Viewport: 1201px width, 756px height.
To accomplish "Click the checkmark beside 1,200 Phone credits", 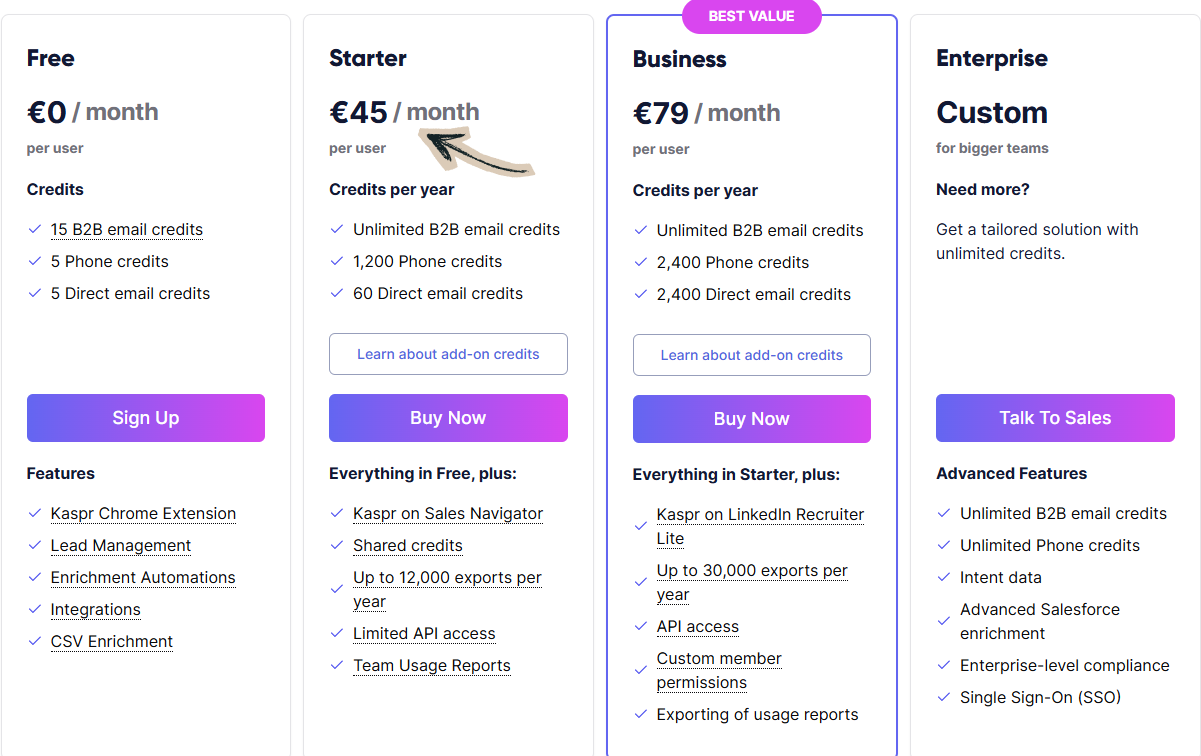I will click(x=336, y=261).
